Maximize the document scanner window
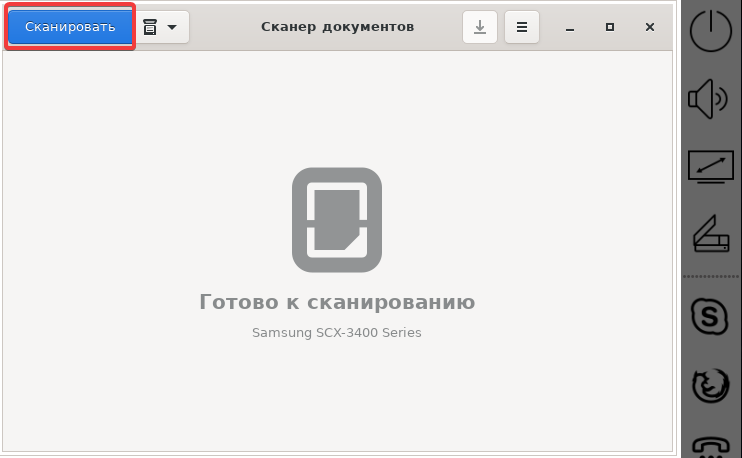The width and height of the screenshot is (742, 458). 610,28
